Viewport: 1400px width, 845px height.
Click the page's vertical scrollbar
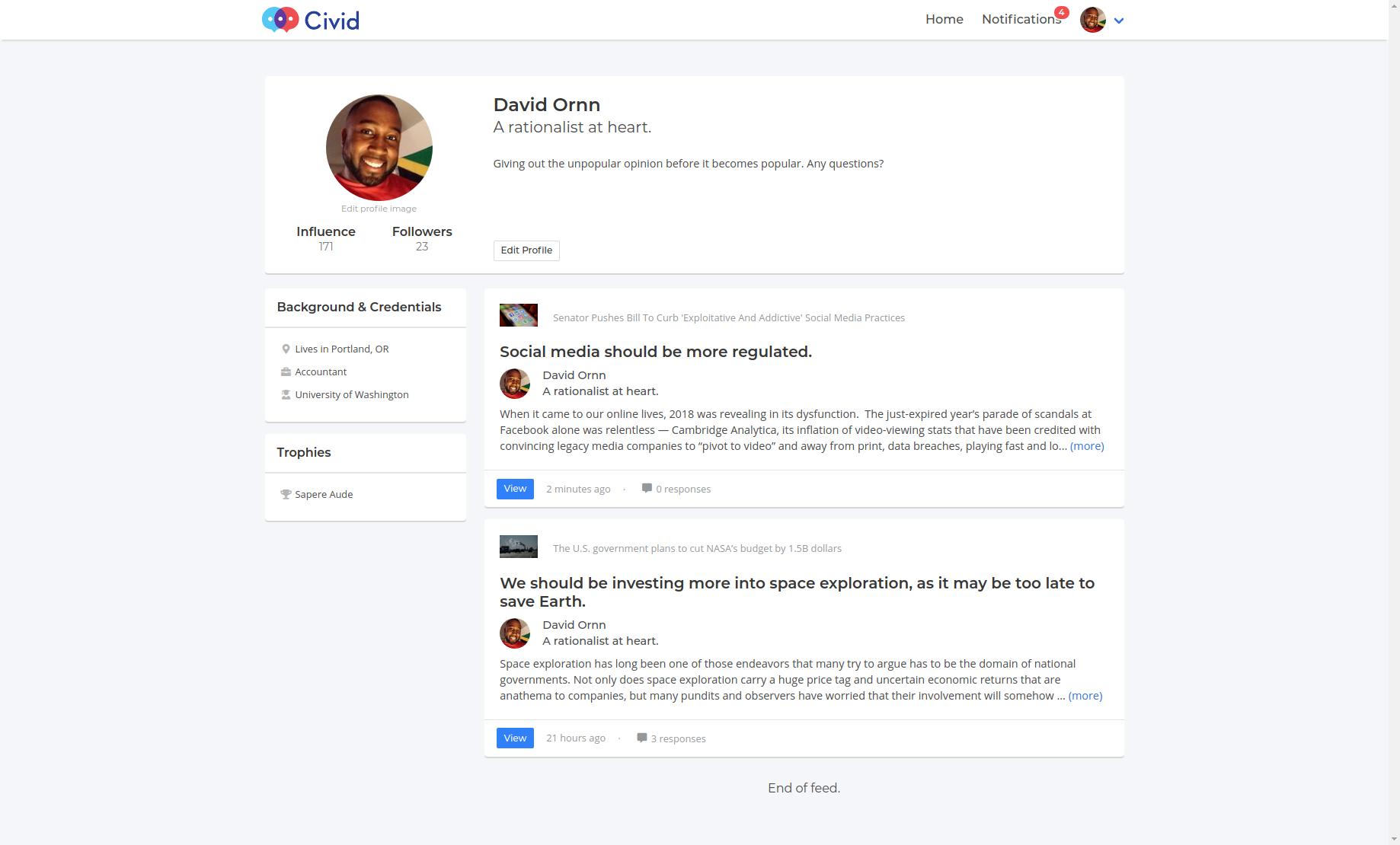tap(1394, 422)
